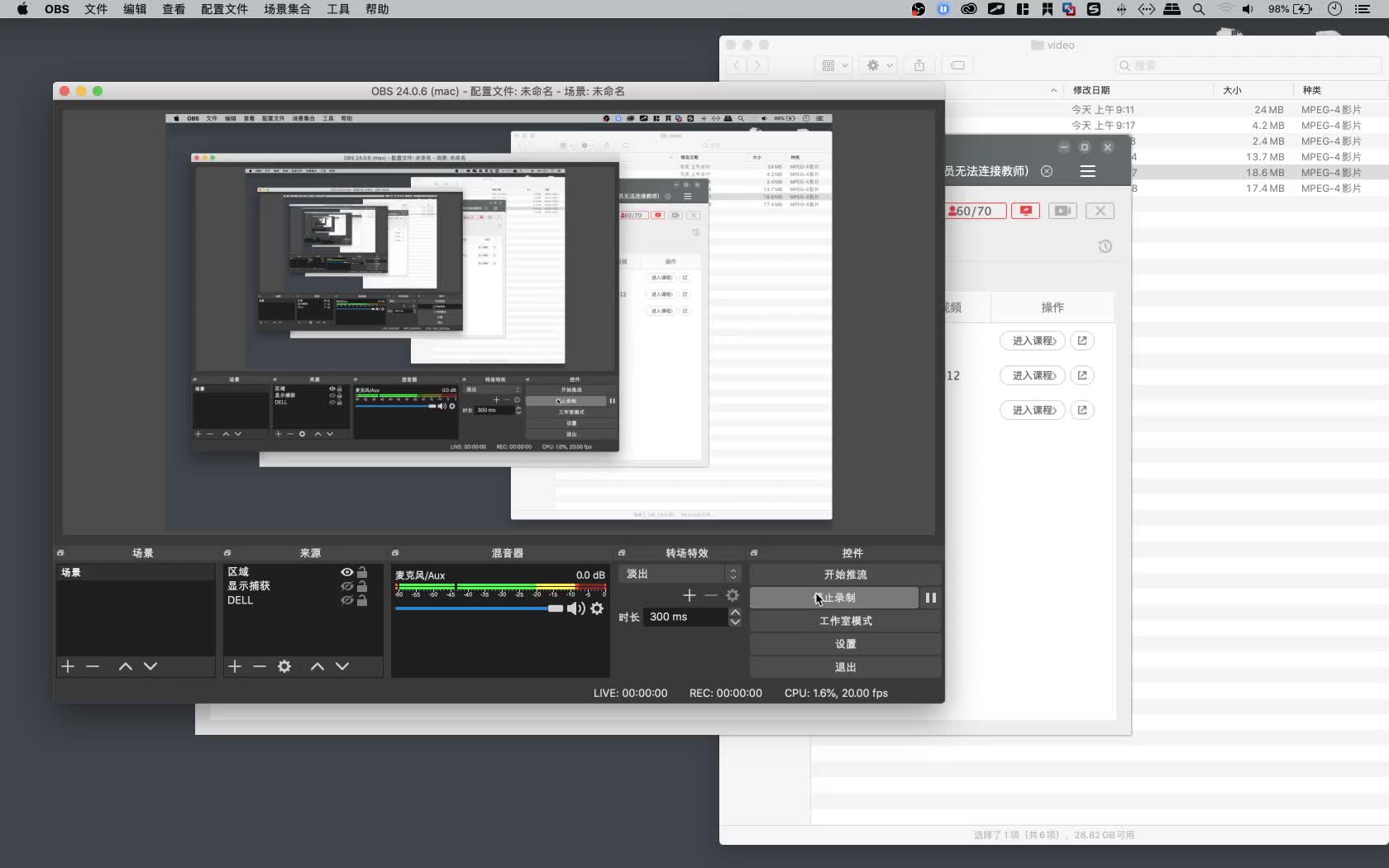Click 退出 button in controls

click(845, 667)
